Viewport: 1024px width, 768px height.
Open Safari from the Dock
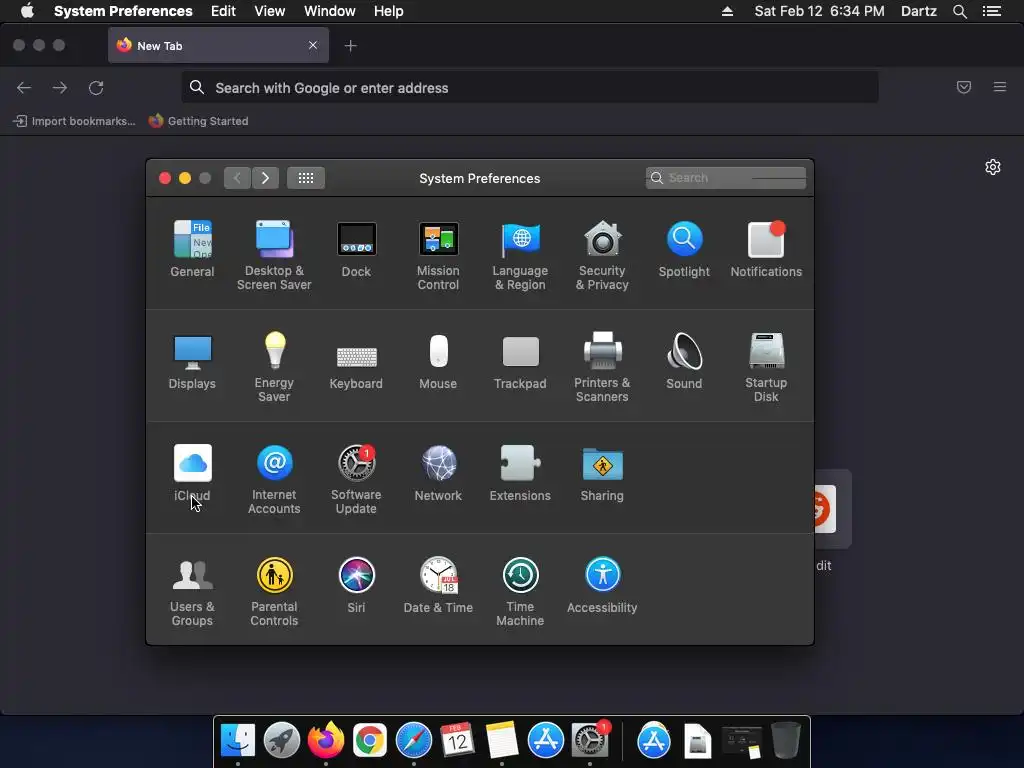413,741
